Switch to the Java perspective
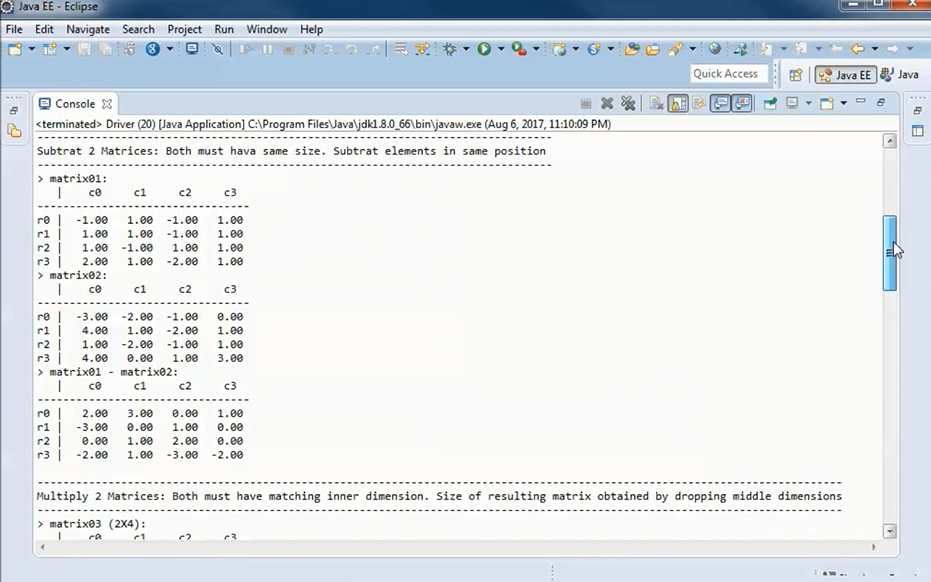Viewport: 931px width, 582px height. click(900, 74)
